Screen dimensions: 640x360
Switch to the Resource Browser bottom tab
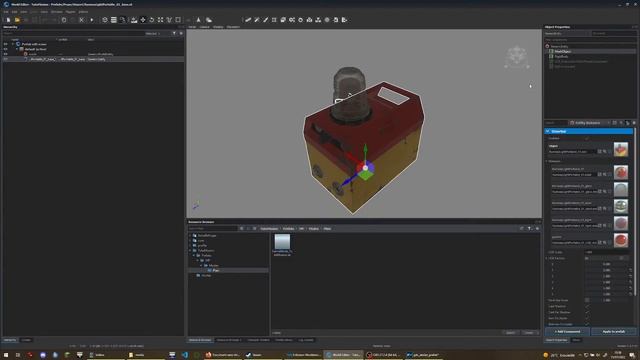(200, 340)
